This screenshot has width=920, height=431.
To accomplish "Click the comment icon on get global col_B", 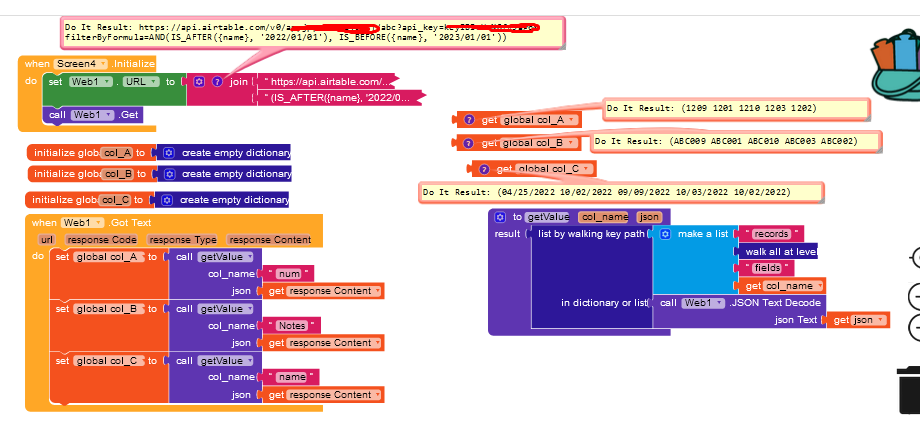I will [468, 143].
